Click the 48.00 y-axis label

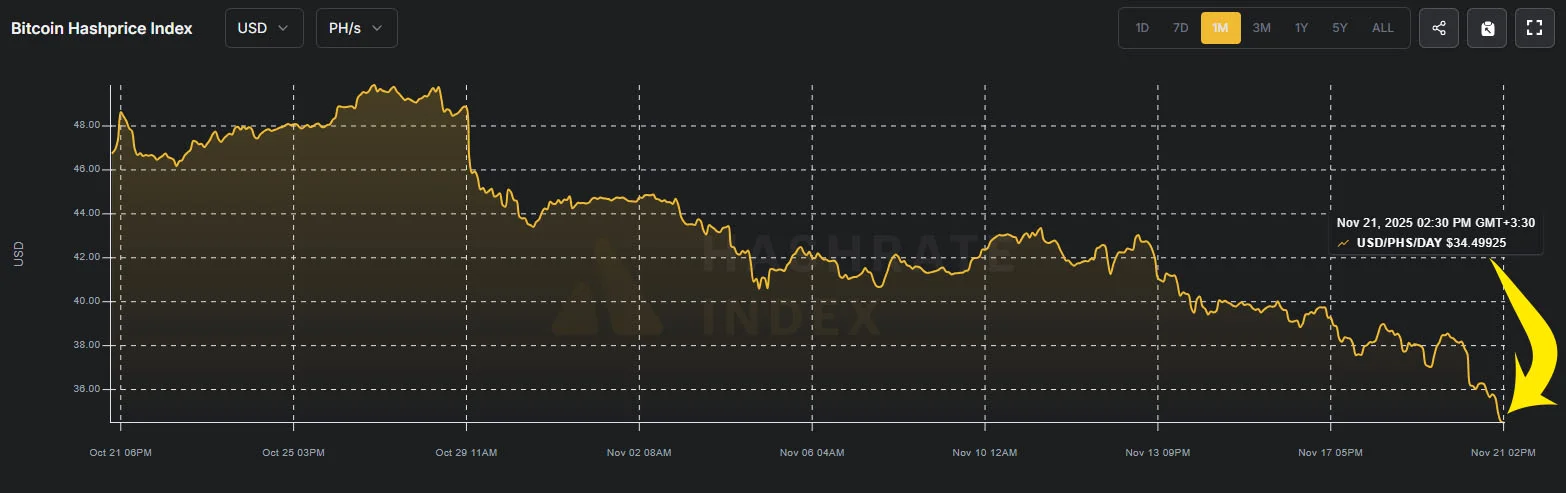pyautogui.click(x=87, y=126)
